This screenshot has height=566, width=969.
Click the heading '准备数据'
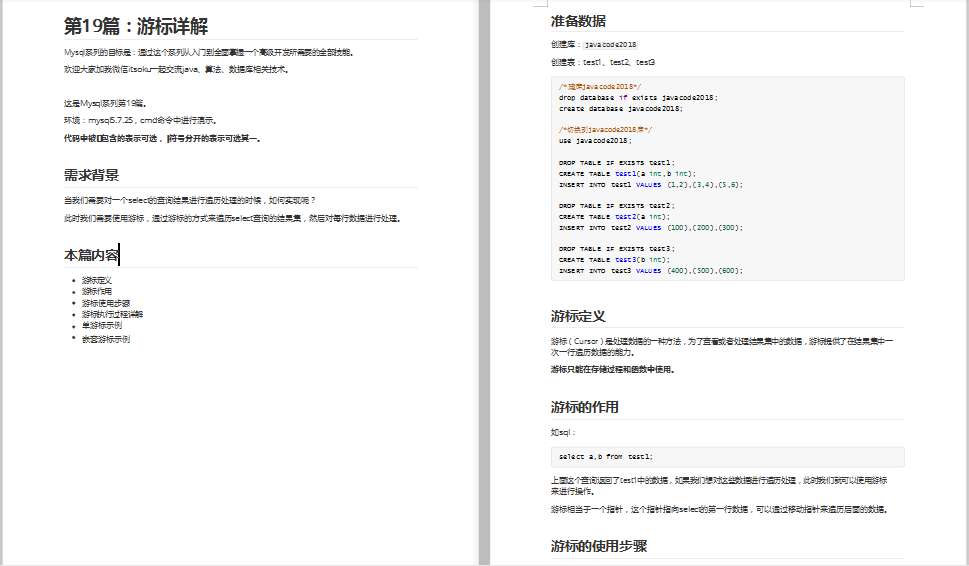(578, 21)
